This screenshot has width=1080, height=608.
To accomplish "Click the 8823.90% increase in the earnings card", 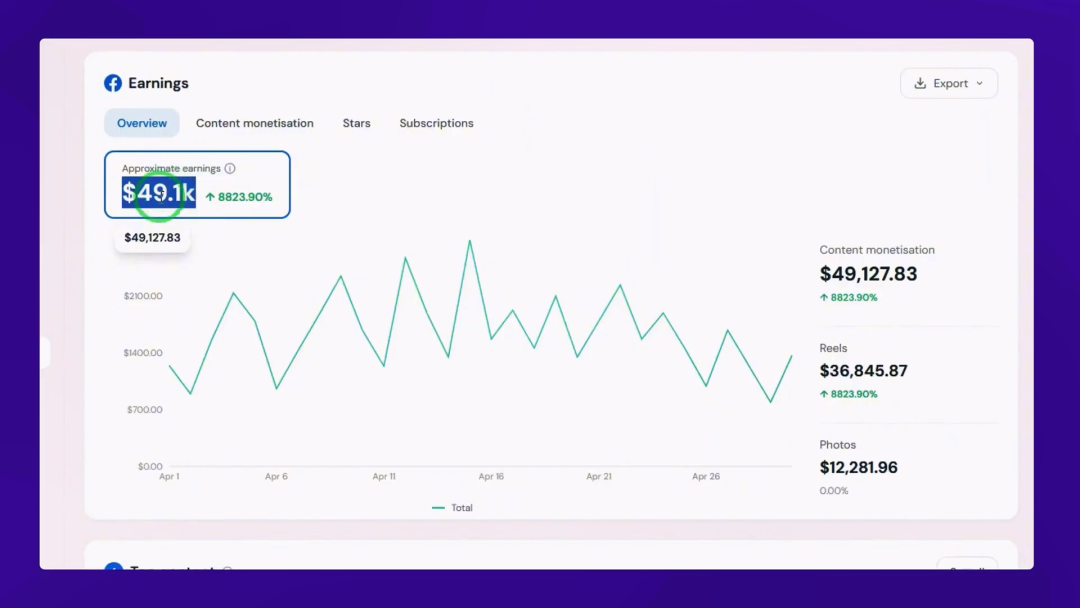I will pyautogui.click(x=239, y=197).
